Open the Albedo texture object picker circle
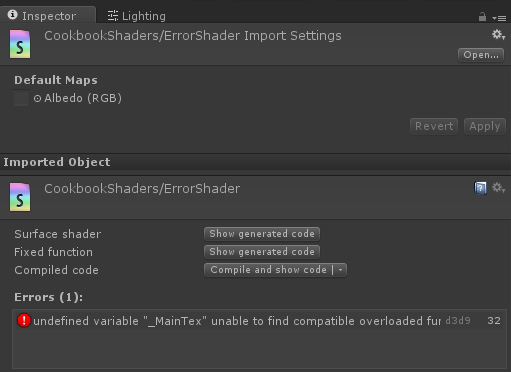Viewport: 511px width, 372px height. click(37, 99)
